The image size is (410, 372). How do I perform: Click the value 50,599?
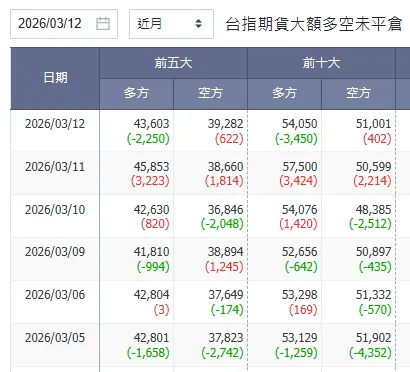point(373,167)
